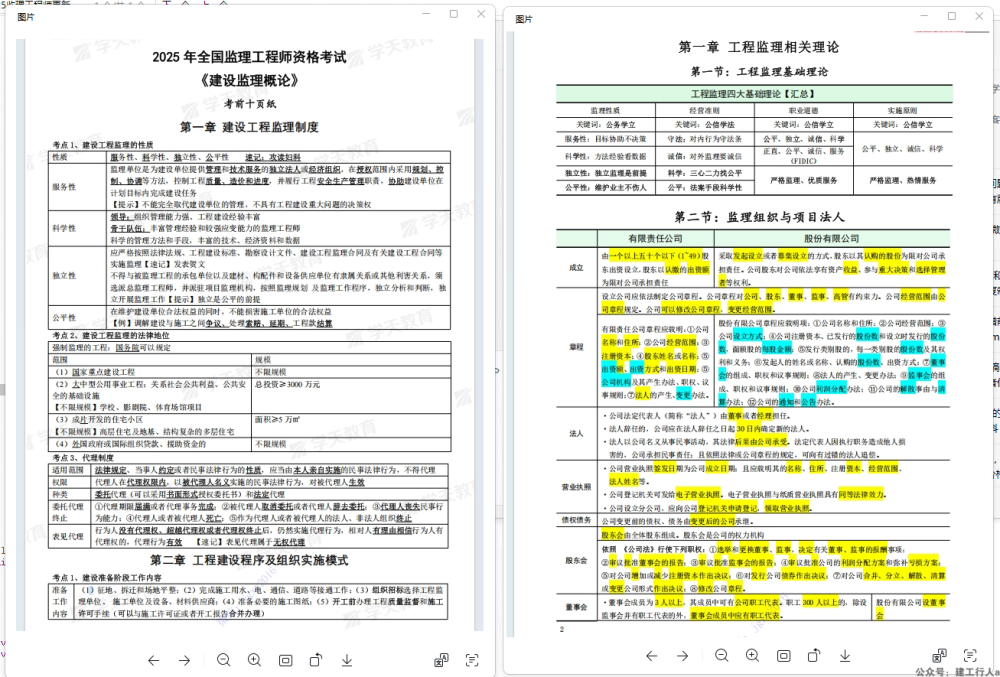Rotate the image in right viewer
The height and width of the screenshot is (677, 1000).
coord(814,655)
